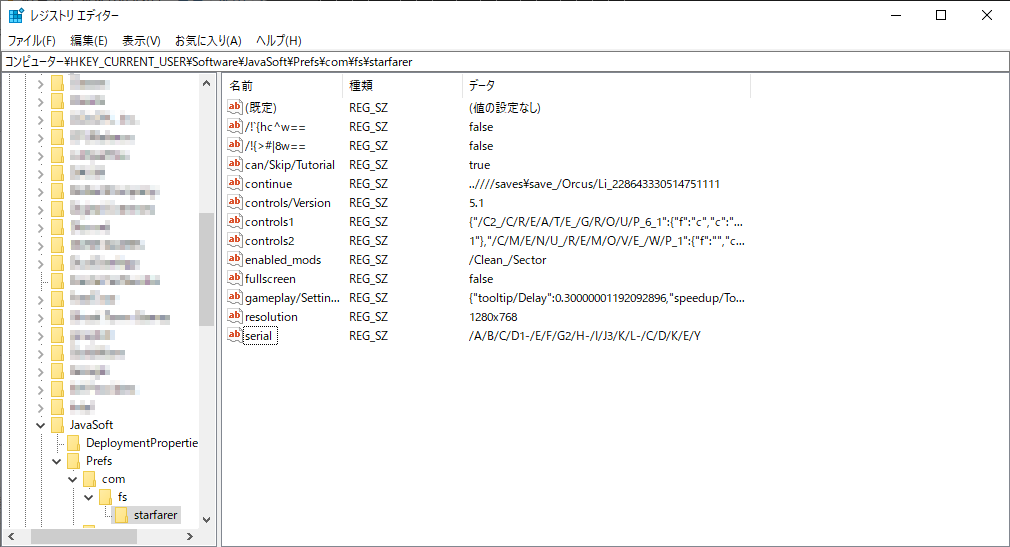Select the string icon of controls2
The image size is (1010, 547).
234,240
